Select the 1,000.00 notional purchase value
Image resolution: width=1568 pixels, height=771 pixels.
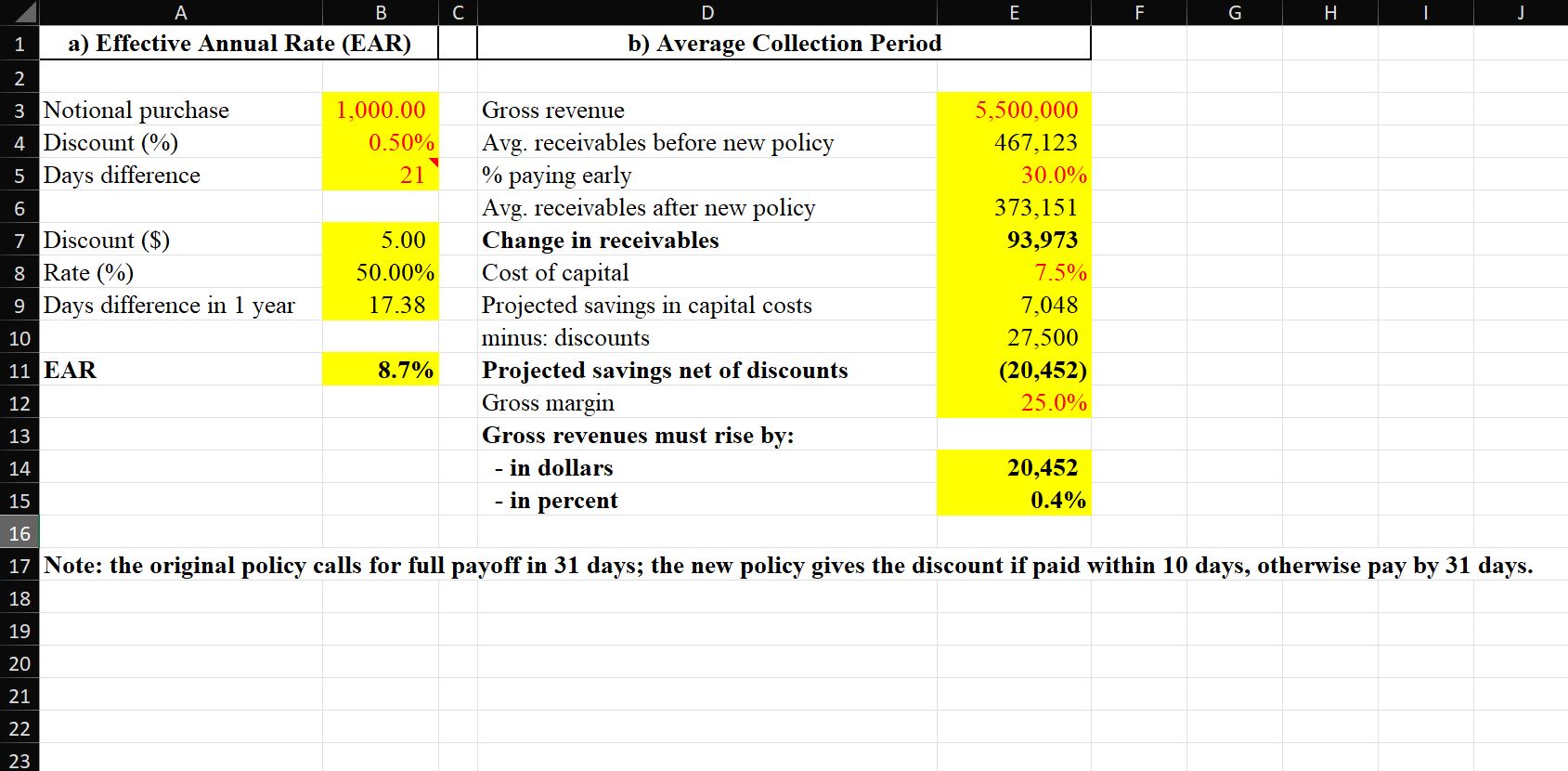point(381,110)
